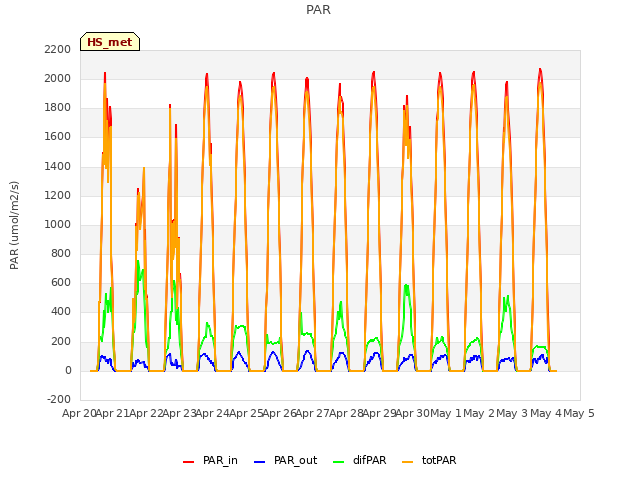The image size is (640, 480).
Task: Click the blue PAR_out legend swatch
Action: coord(260,462)
